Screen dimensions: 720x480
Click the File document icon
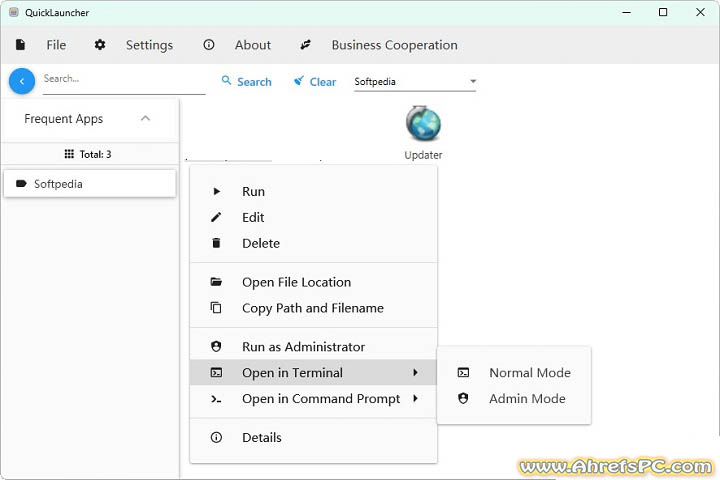21,45
